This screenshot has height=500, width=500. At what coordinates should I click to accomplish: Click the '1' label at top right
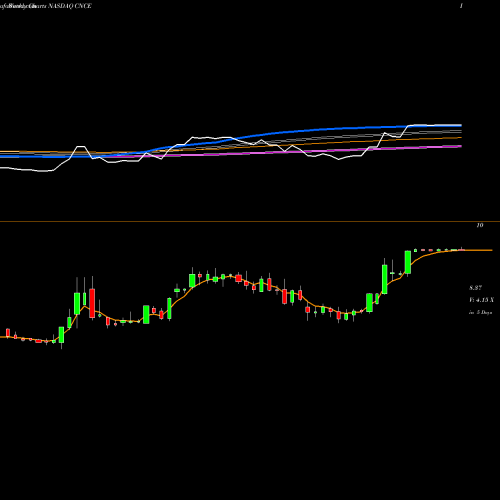(x=461, y=6)
